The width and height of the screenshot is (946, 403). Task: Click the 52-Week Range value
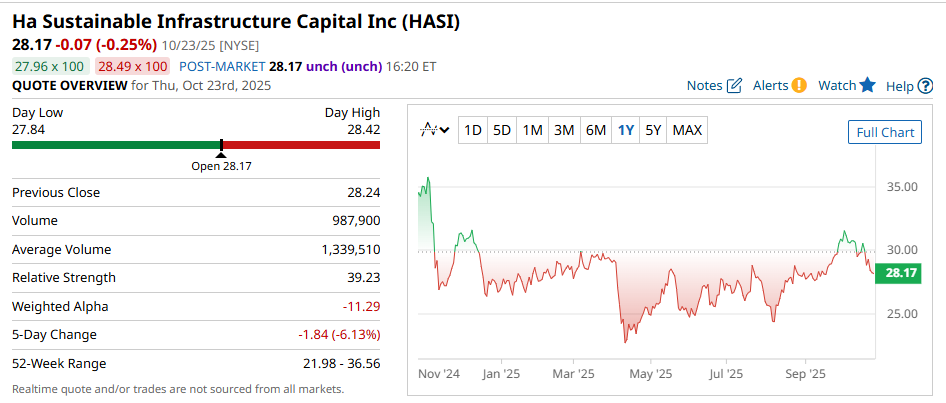tap(338, 363)
